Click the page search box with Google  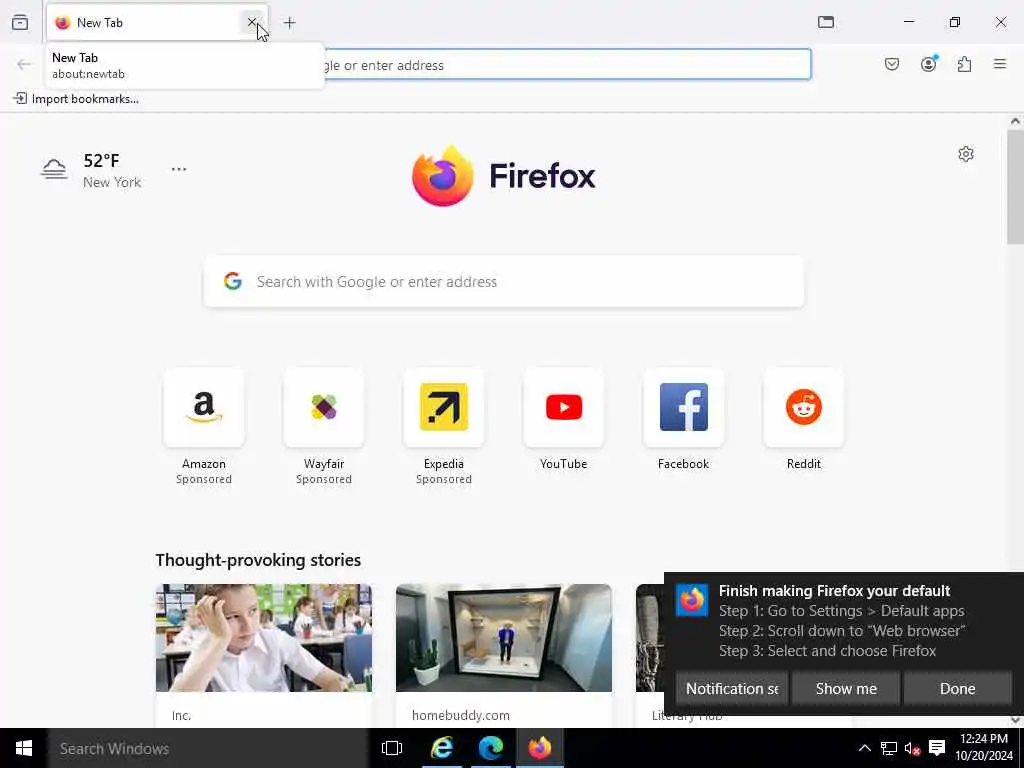[x=504, y=281]
